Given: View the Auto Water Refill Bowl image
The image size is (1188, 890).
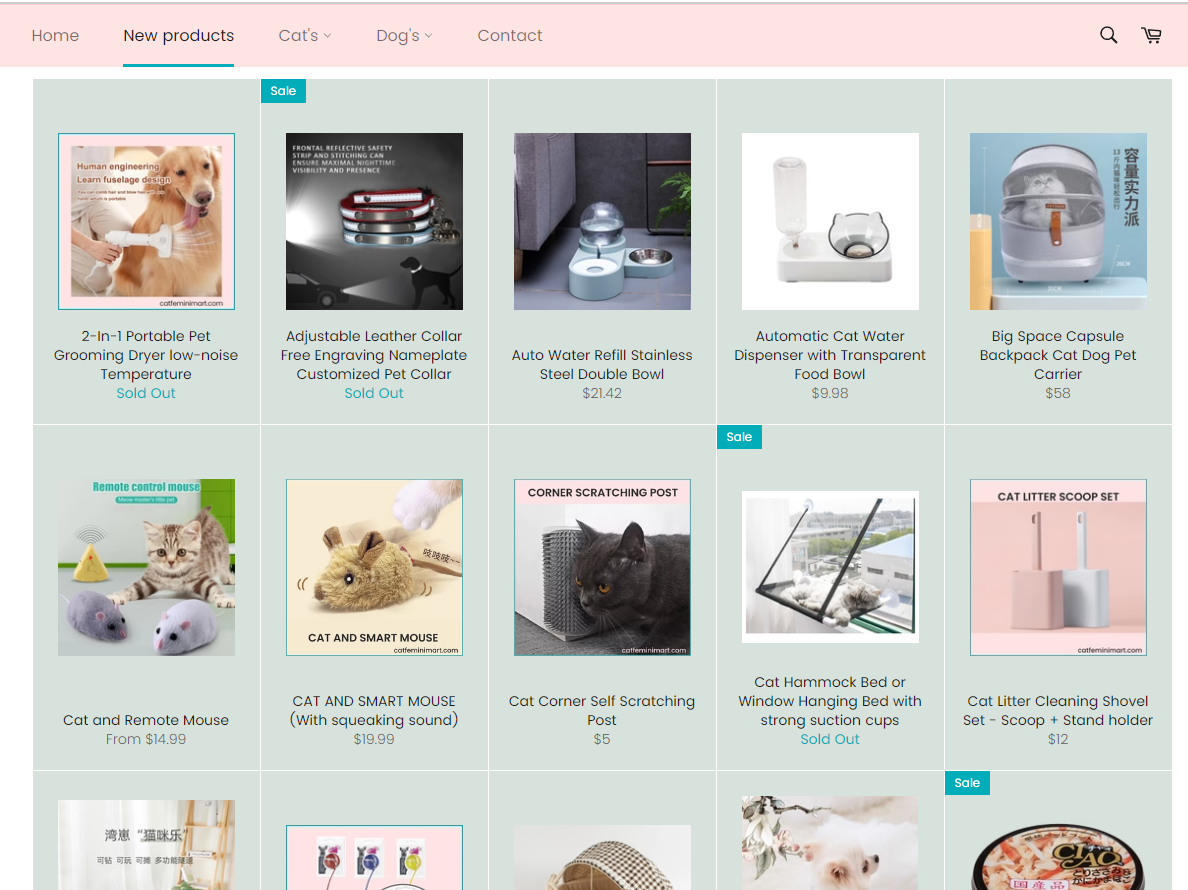Looking at the screenshot, I should [602, 221].
